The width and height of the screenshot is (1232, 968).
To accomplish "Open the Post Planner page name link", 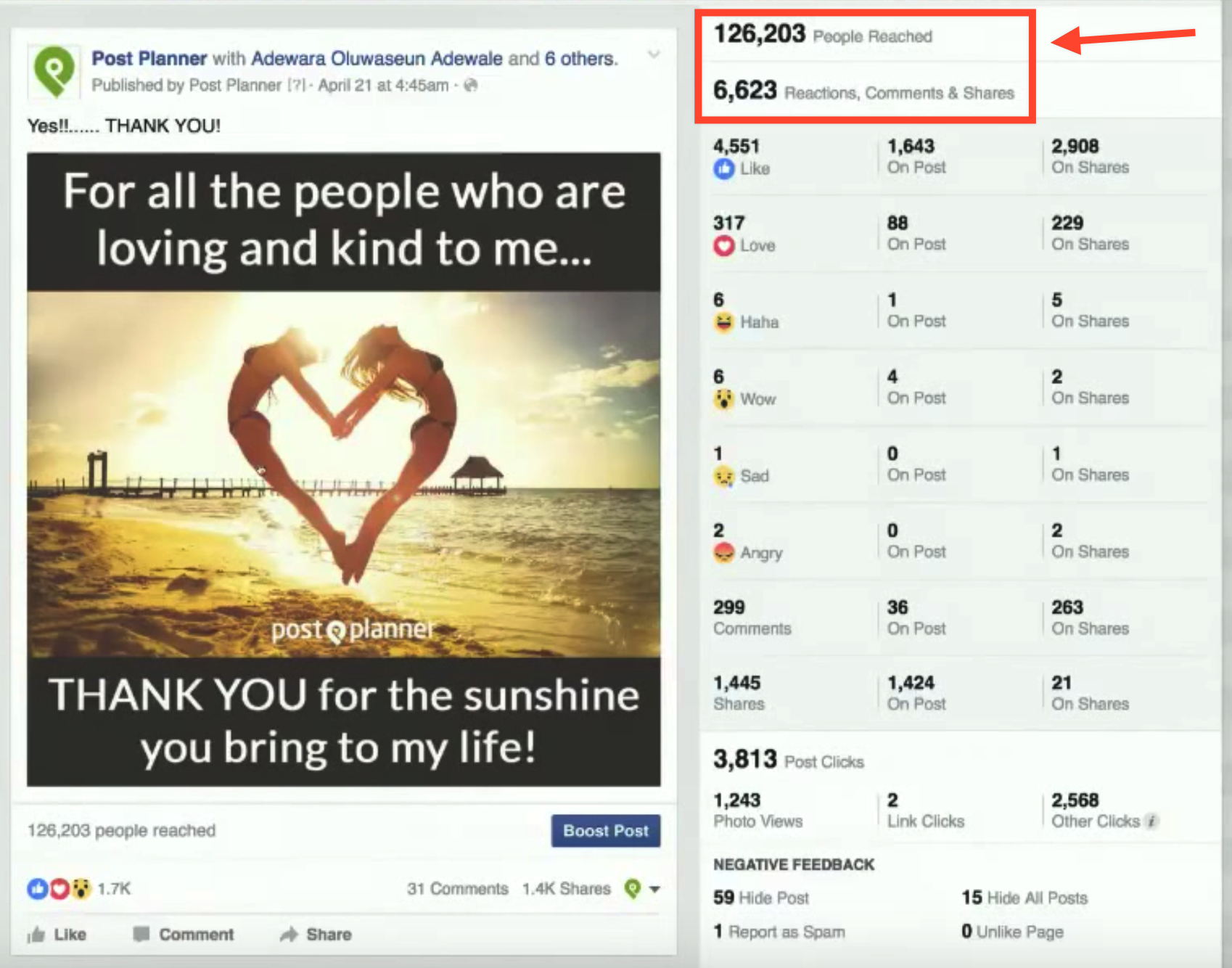I will [149, 58].
